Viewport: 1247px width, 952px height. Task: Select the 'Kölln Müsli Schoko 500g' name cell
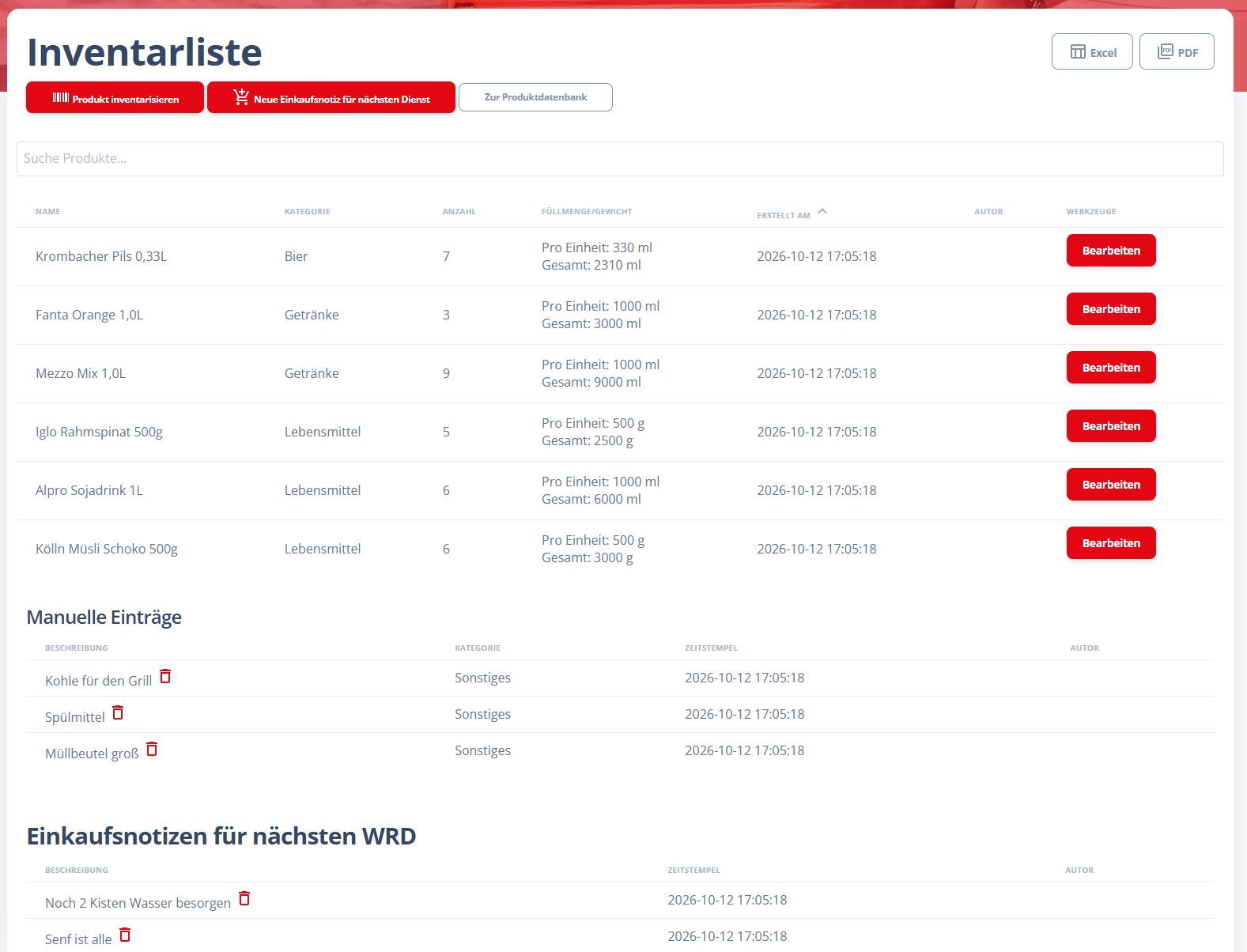click(x=107, y=549)
